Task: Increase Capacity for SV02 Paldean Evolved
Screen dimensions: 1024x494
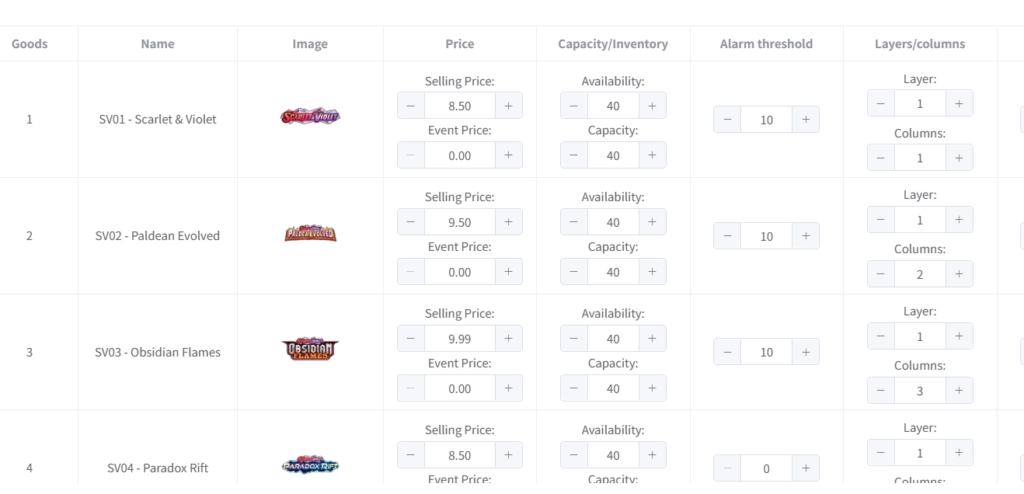Action: coord(652,272)
